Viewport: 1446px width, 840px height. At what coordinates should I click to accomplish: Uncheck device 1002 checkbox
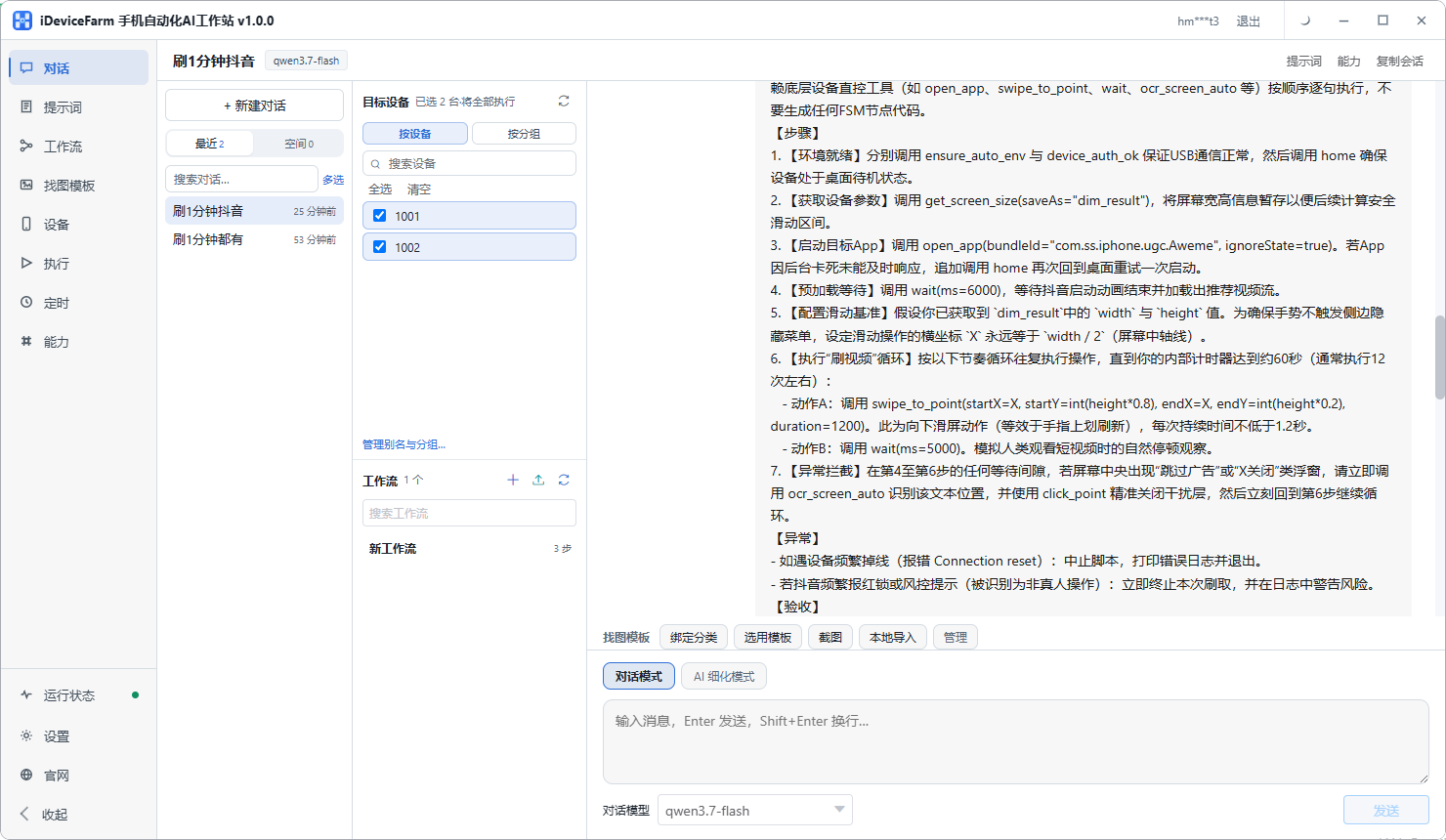pyautogui.click(x=380, y=247)
